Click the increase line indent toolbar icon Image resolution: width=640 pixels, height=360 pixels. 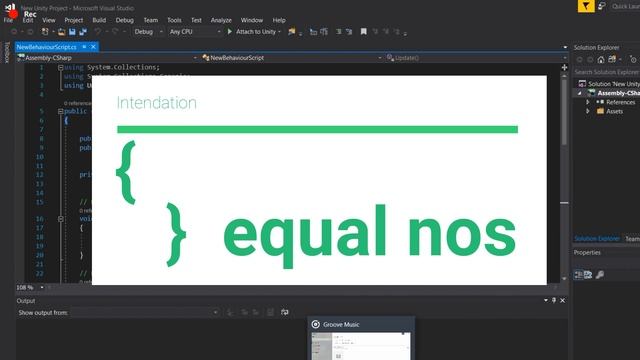point(324,31)
